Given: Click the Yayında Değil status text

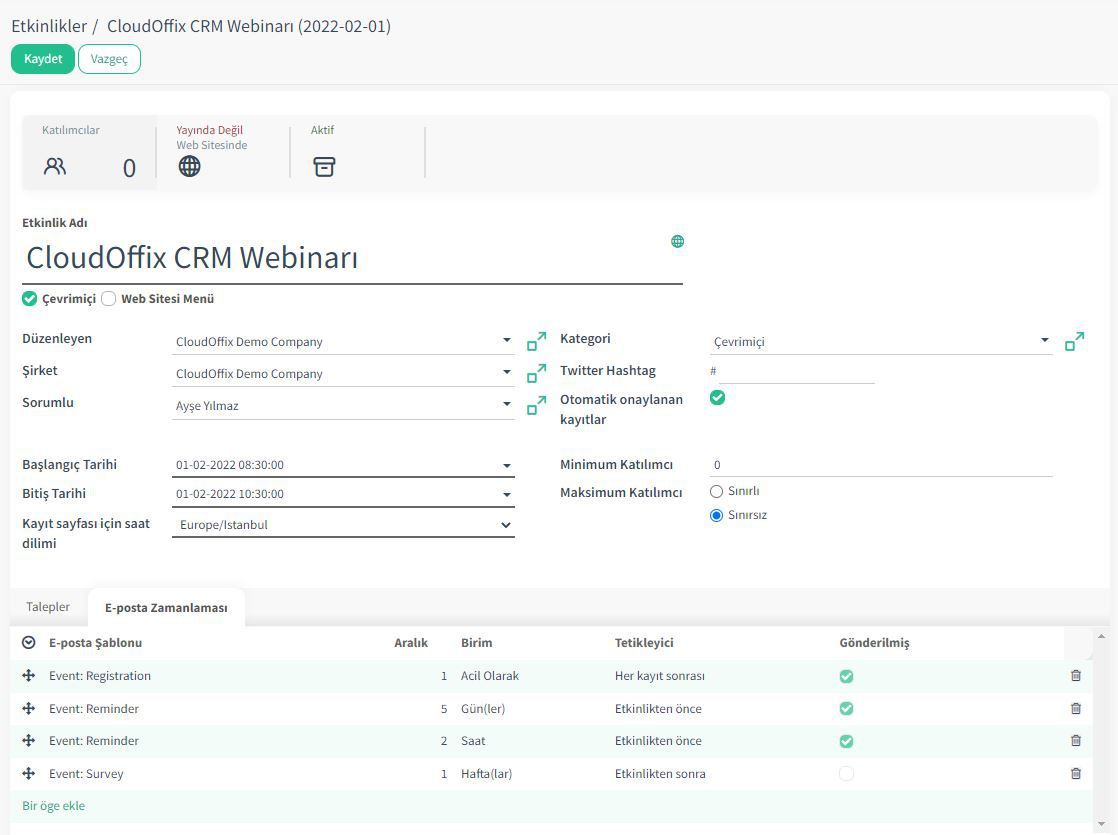Looking at the screenshot, I should [210, 130].
